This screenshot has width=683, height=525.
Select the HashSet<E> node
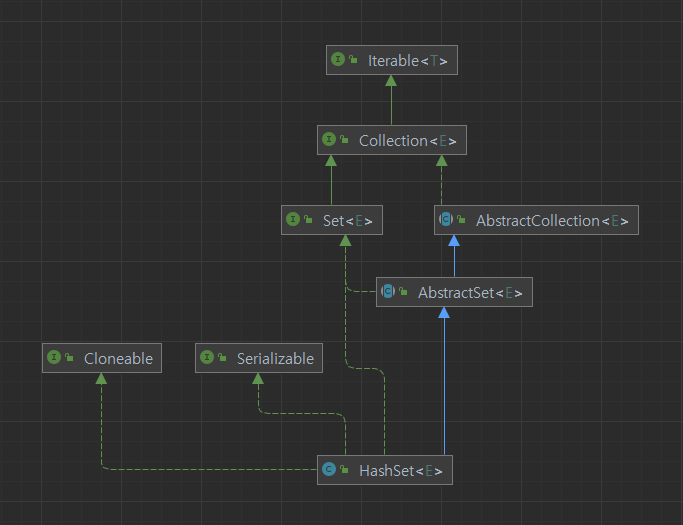point(385,470)
